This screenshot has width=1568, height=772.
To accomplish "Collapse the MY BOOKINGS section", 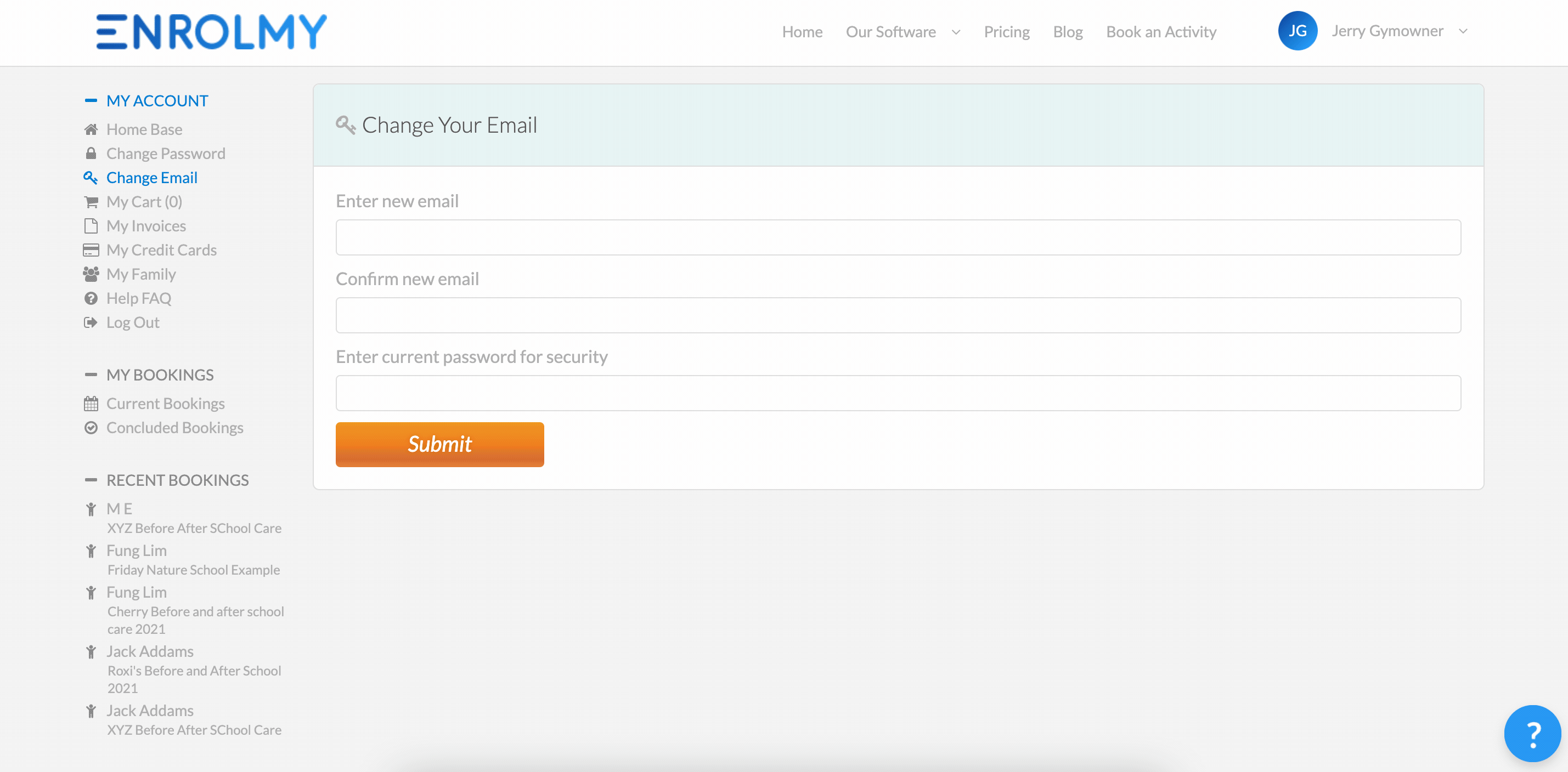I will 91,374.
